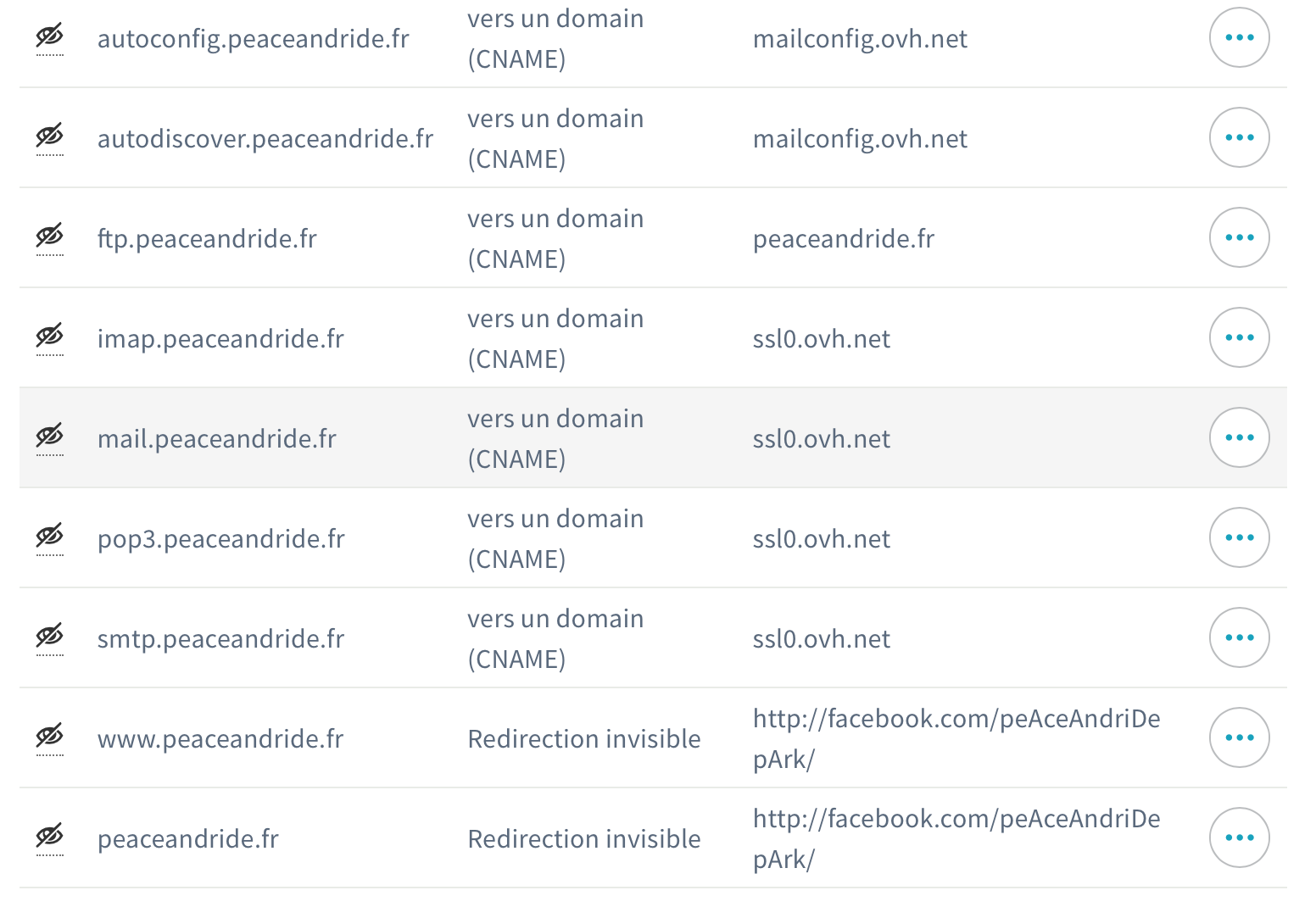The image size is (1316, 907).
Task: Click hidden-eye icon beside ftp.peaceandride.fr
Action: [50, 236]
